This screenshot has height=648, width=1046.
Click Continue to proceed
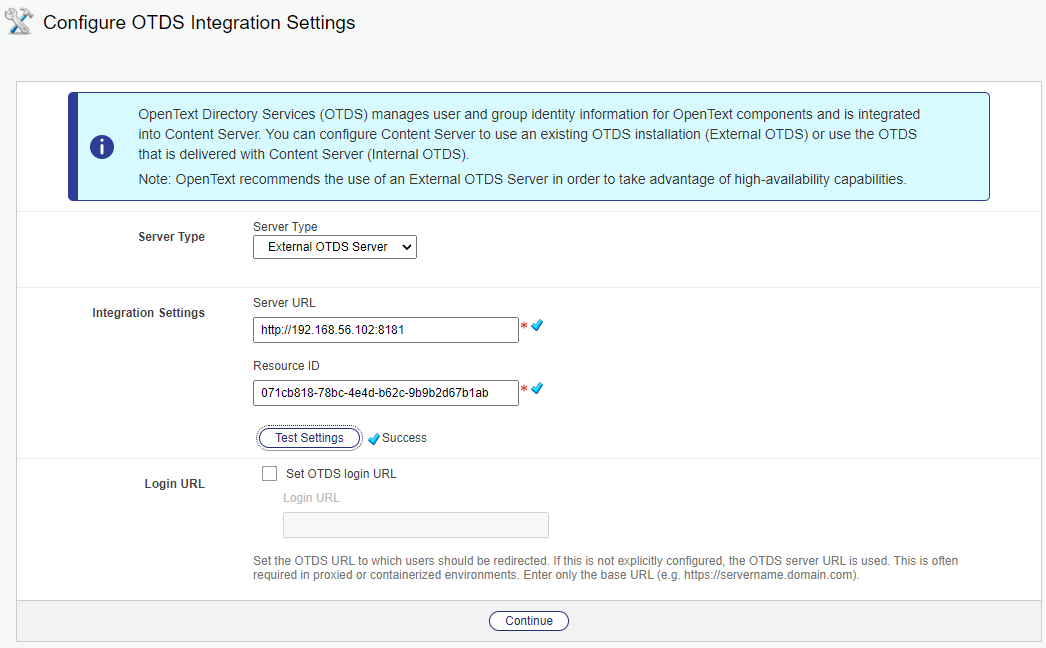(528, 621)
